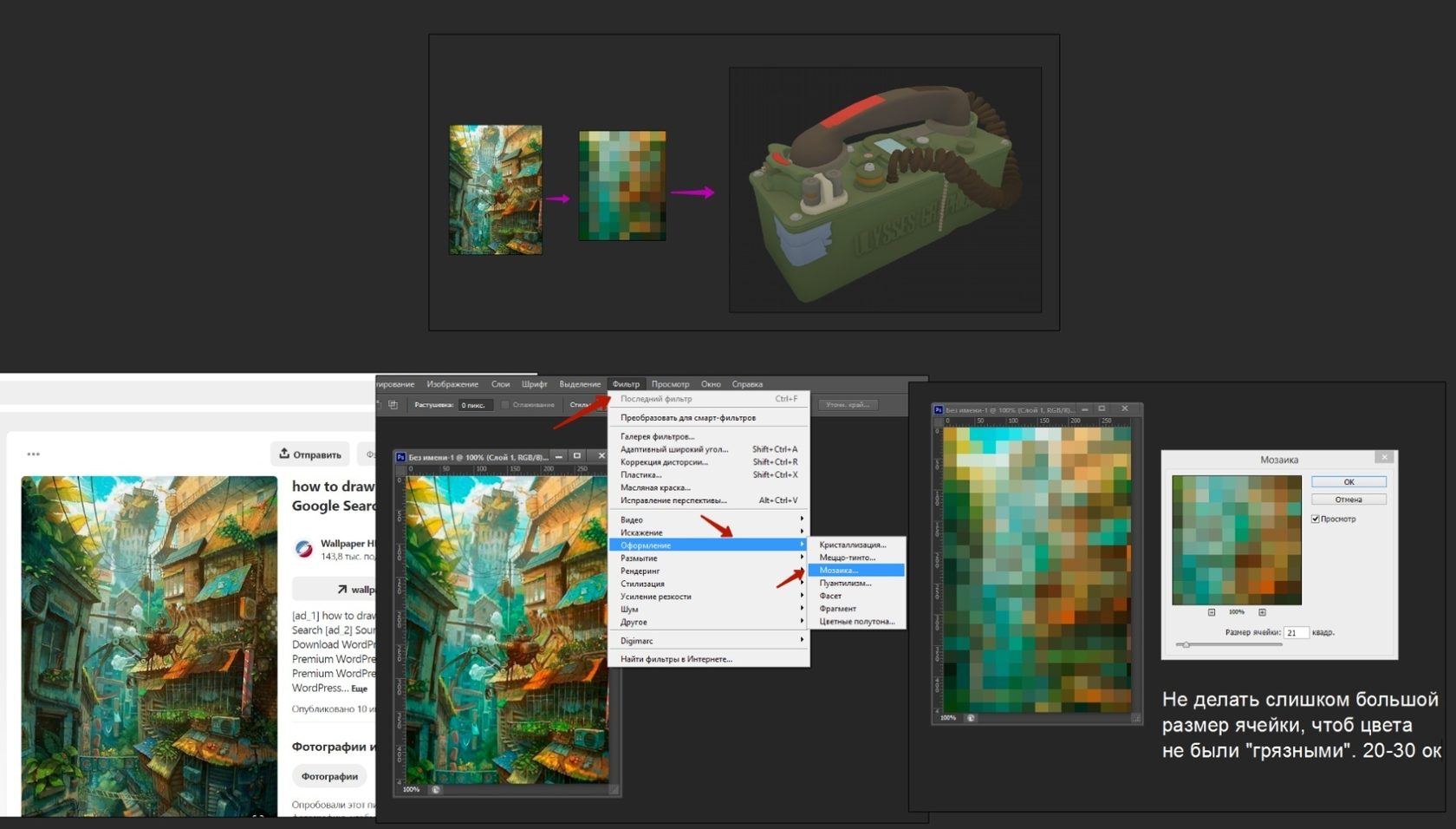The width and height of the screenshot is (1456, 829).
Task: Expand the Другое filter submenu
Action: [x=709, y=622]
